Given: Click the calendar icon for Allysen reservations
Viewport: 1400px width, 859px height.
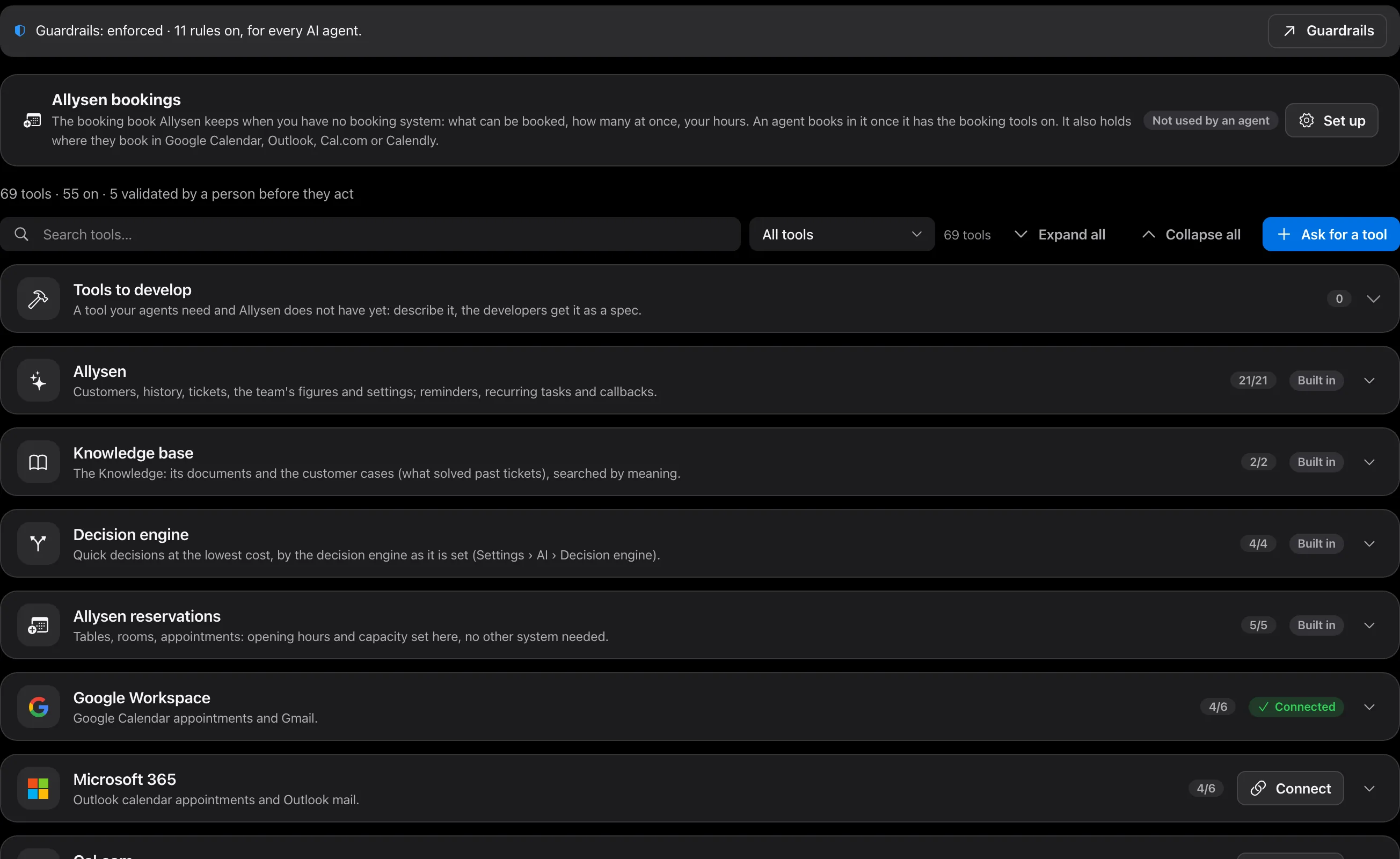Looking at the screenshot, I should pyautogui.click(x=39, y=625).
